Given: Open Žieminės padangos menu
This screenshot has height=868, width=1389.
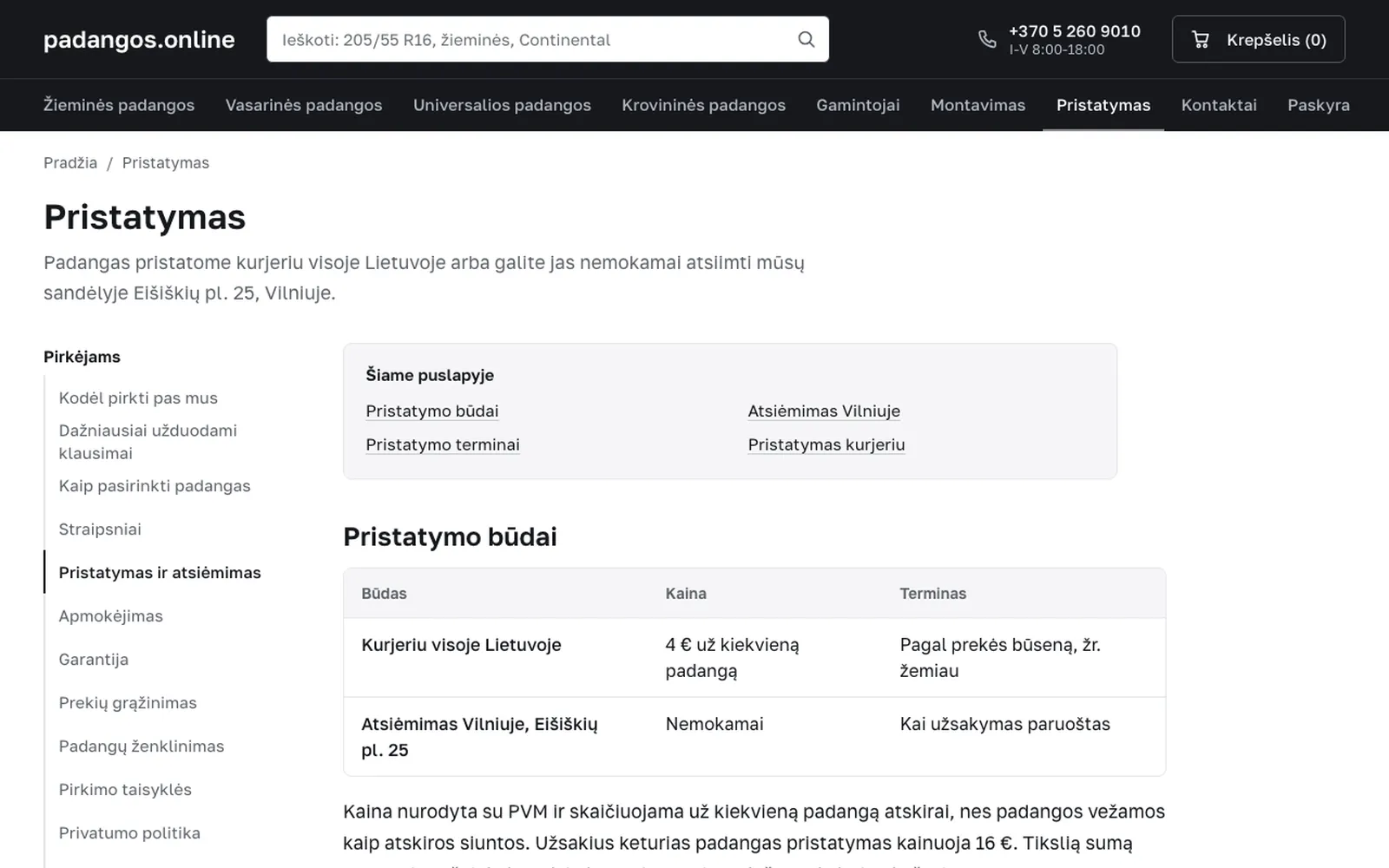Looking at the screenshot, I should coord(119,105).
